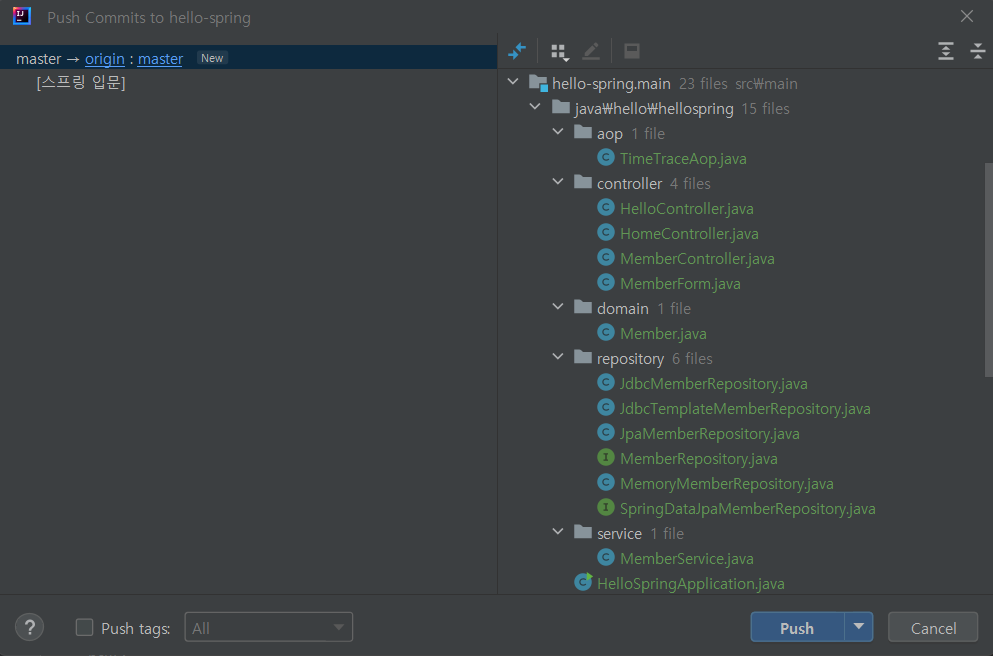Click the Show Diff icon in toolbar

(517, 51)
